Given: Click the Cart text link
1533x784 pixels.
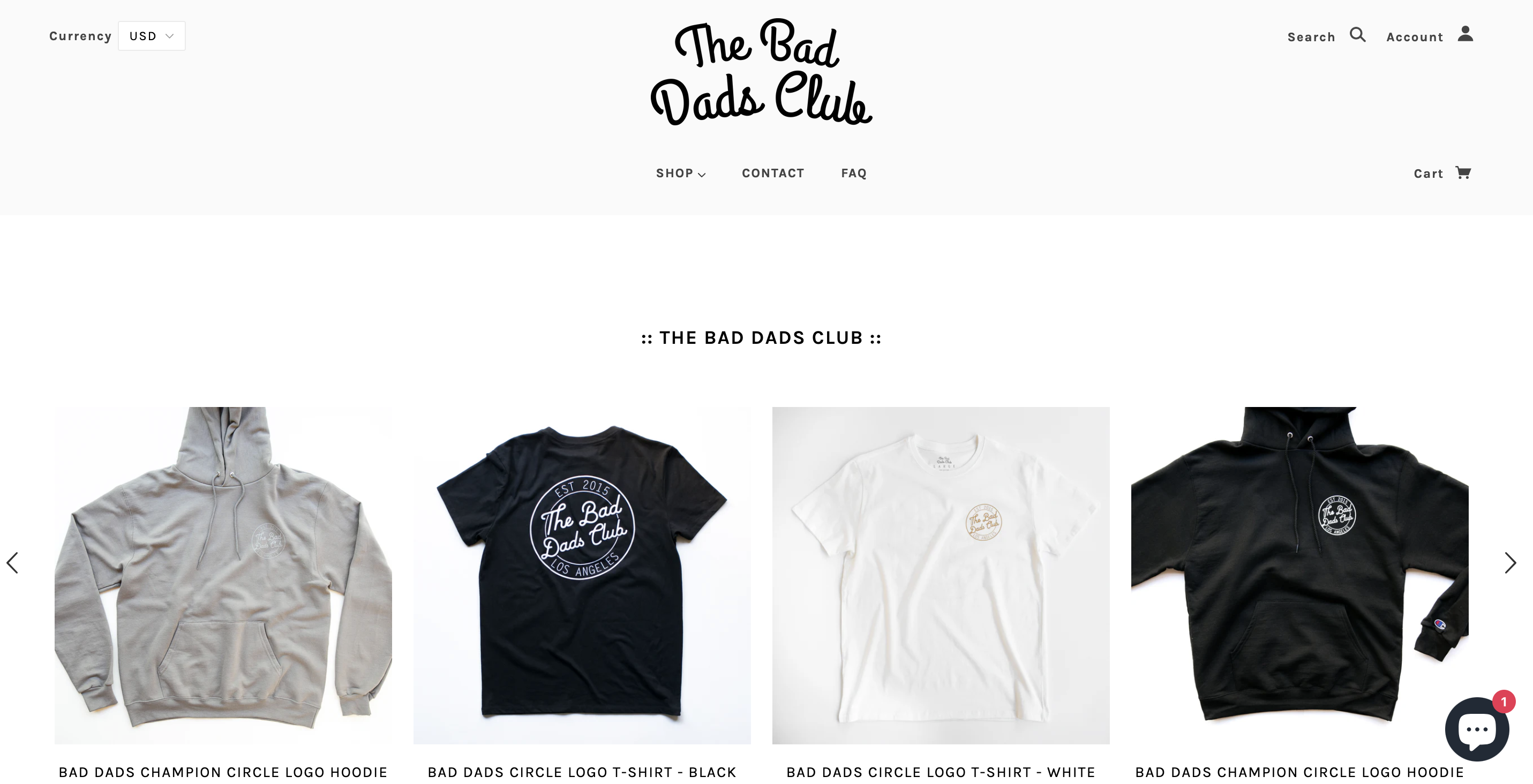Looking at the screenshot, I should 1428,174.
